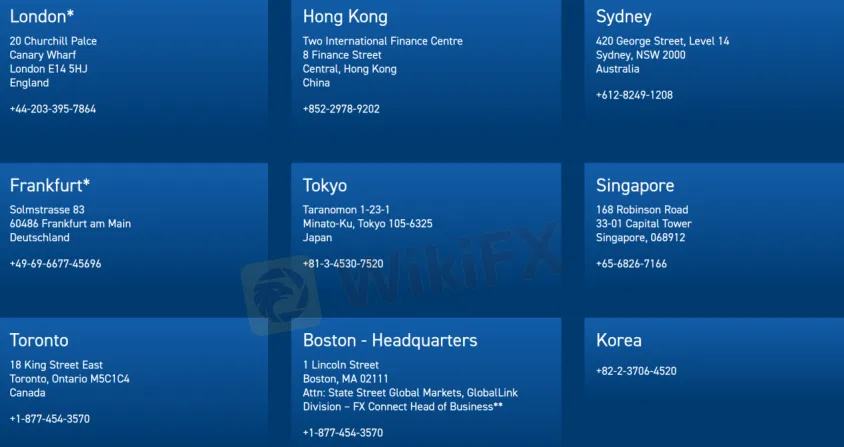The height and width of the screenshot is (447, 844).
Task: Click 'Australia' in the Sydney card
Action: (617, 69)
